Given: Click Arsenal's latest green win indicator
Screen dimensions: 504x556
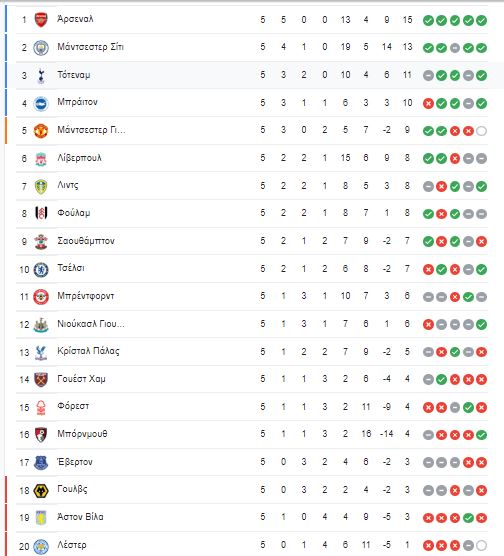Looking at the screenshot, I should tap(481, 20).
